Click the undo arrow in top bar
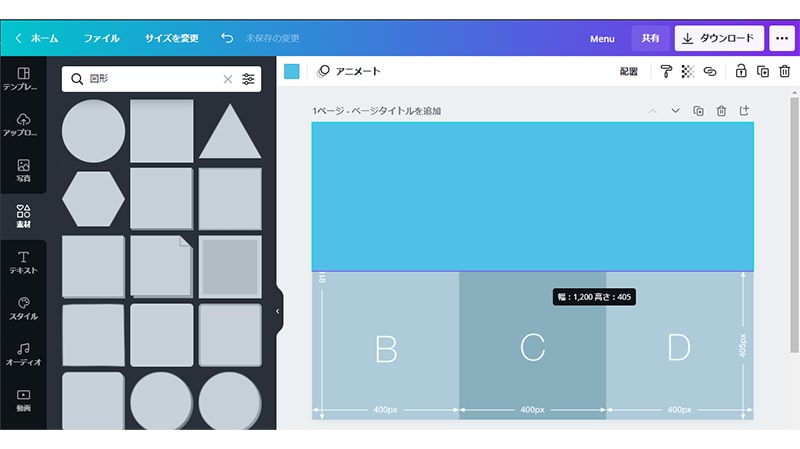The height and width of the screenshot is (449, 800). 227,38
